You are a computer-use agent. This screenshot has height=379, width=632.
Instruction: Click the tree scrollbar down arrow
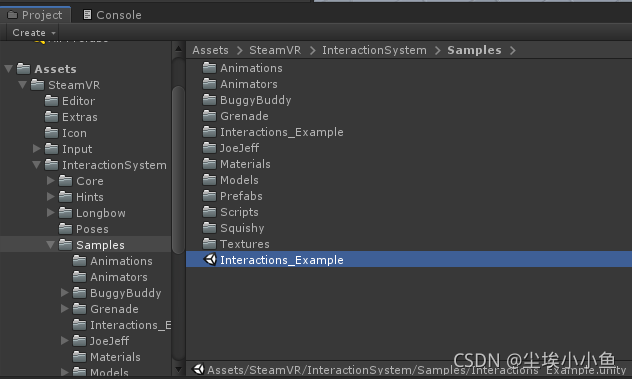[178, 369]
